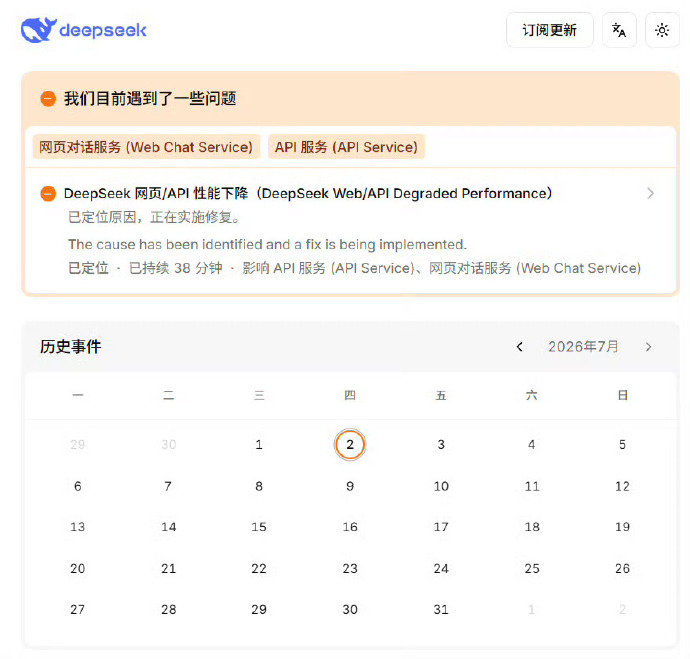
Task: Click the 已定位原因，正在实施修复 status text
Action: tap(154, 217)
